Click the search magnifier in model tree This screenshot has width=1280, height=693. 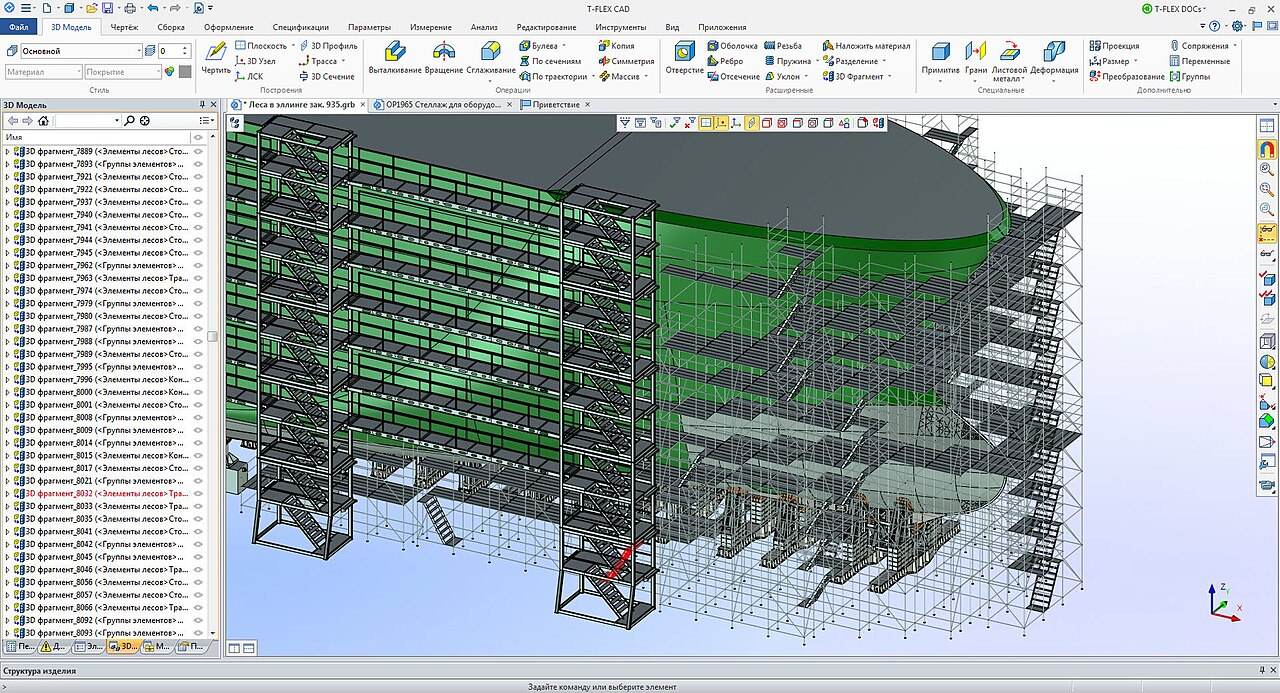click(x=129, y=121)
